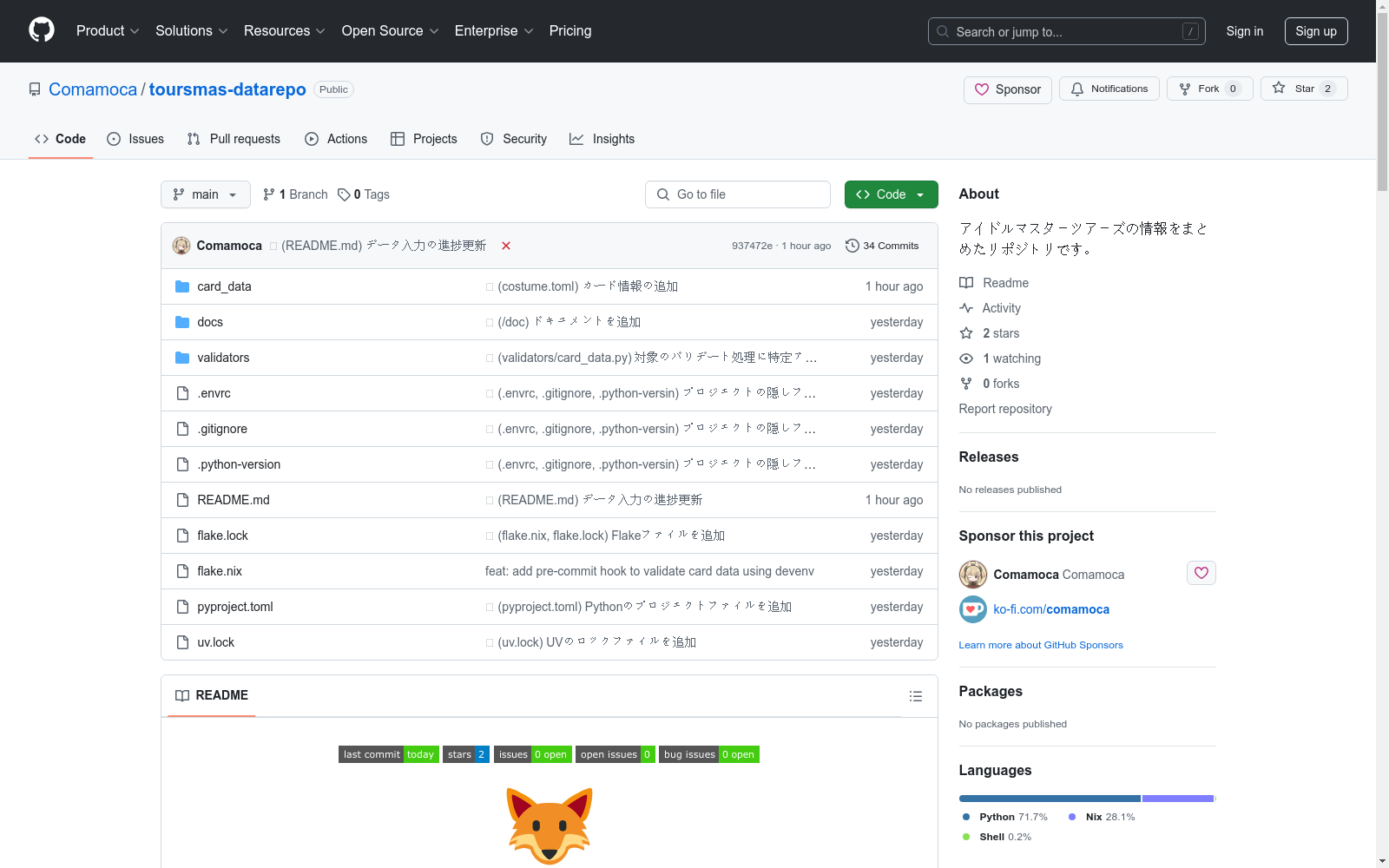This screenshot has width=1389, height=868.
Task: Open Notifications bell for this repo
Action: point(1109,89)
